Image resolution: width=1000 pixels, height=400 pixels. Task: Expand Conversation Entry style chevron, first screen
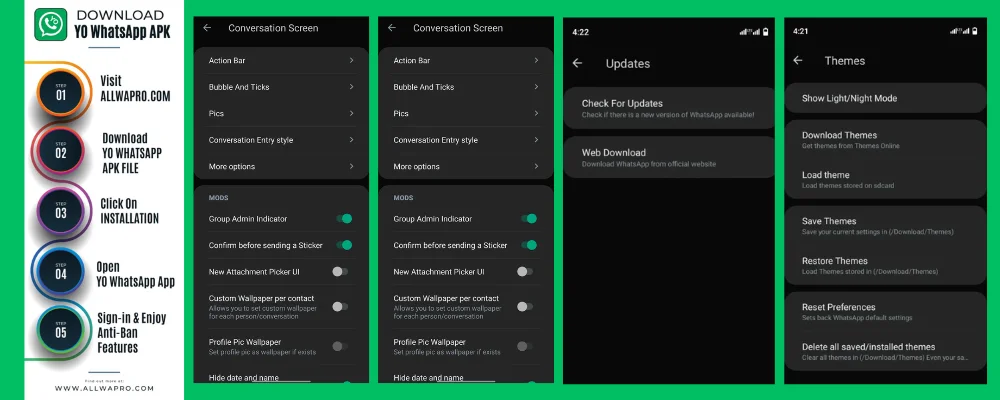tap(351, 140)
